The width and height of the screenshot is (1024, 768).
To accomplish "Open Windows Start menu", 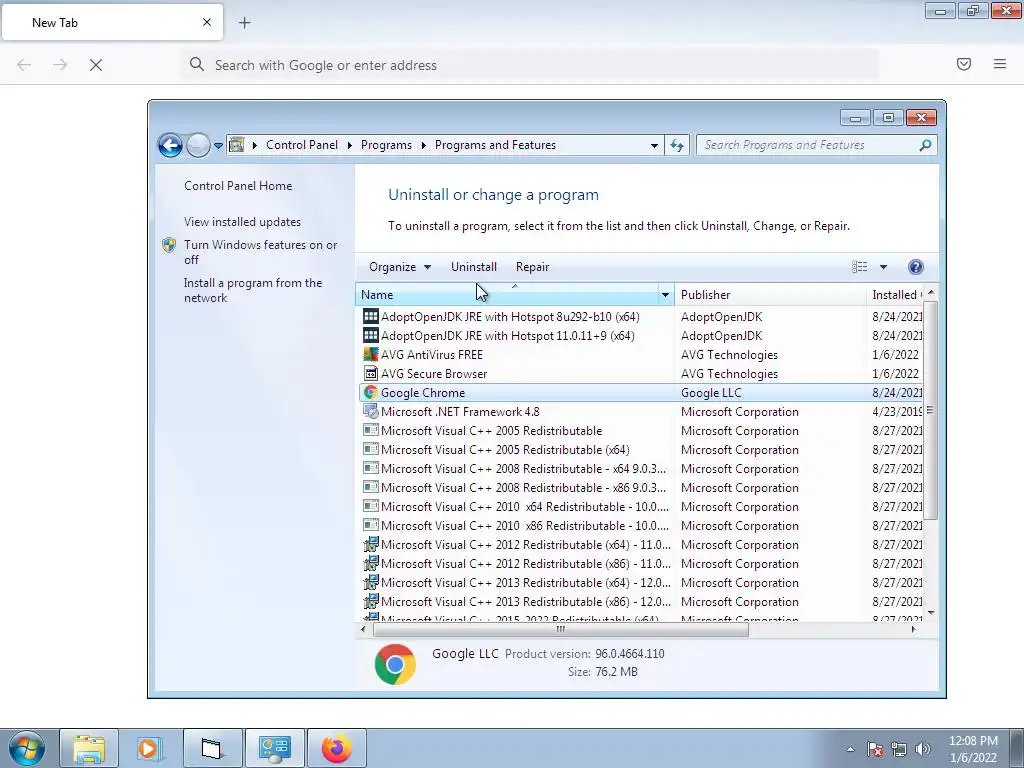I will coord(27,748).
